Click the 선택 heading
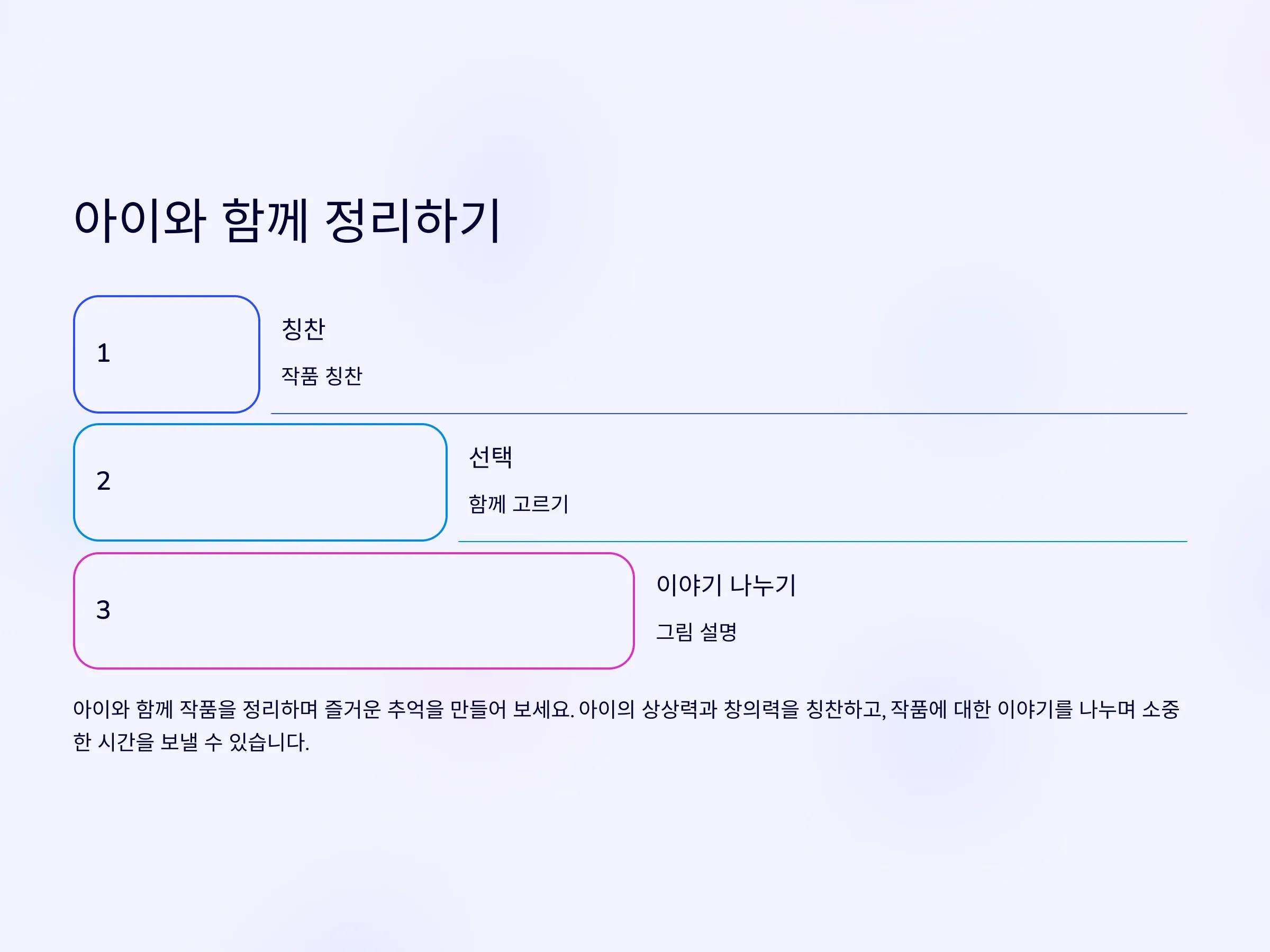Viewport: 1270px width, 952px height. point(491,457)
